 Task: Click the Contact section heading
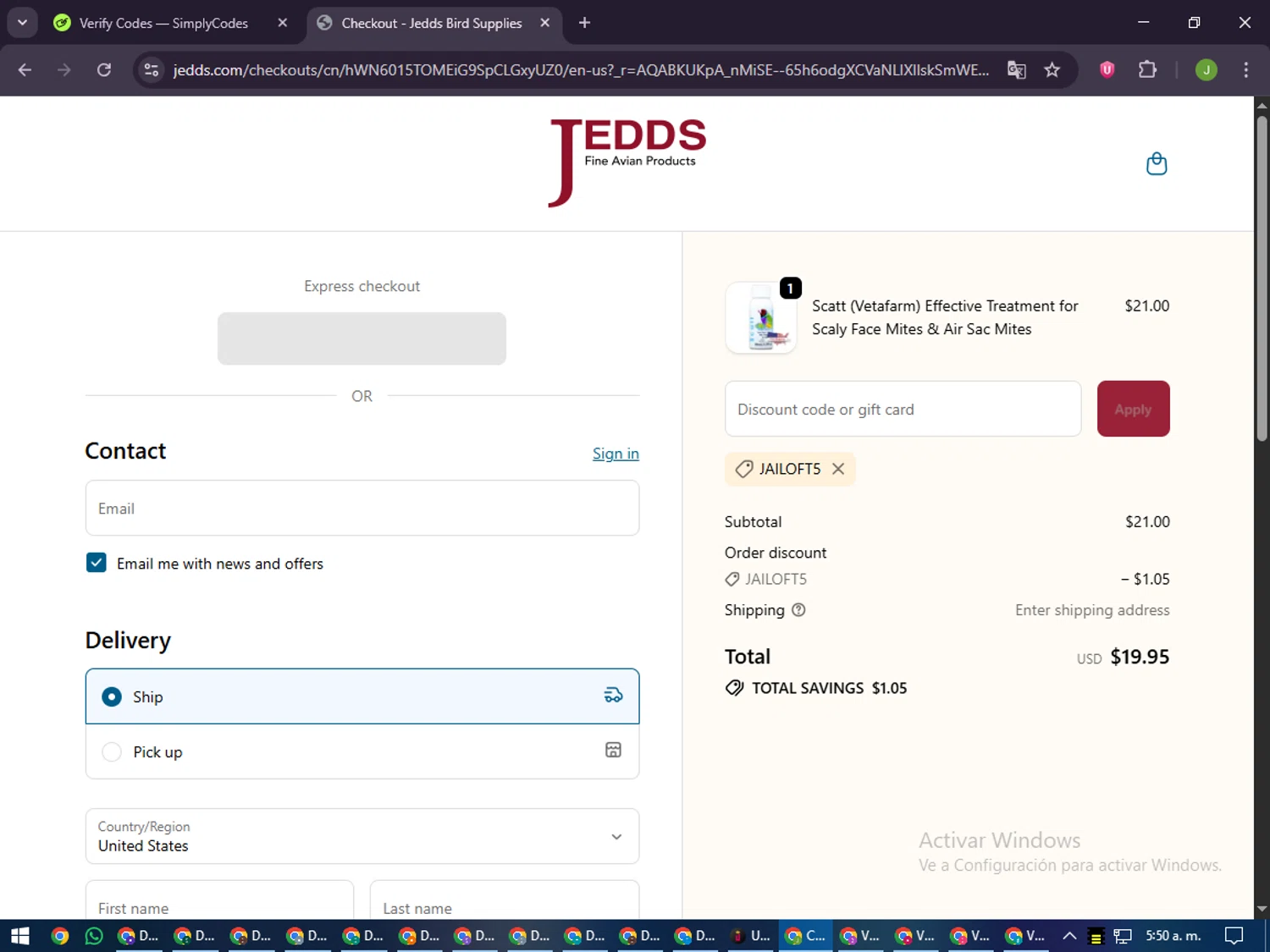tap(125, 451)
